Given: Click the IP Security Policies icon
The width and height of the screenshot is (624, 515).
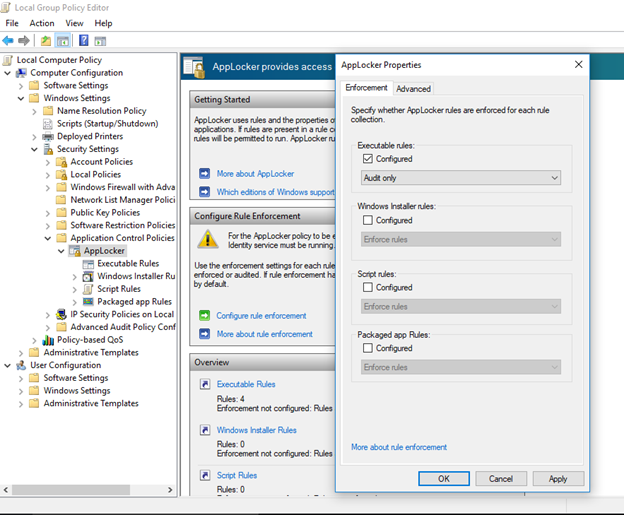Looking at the screenshot, I should (61, 314).
